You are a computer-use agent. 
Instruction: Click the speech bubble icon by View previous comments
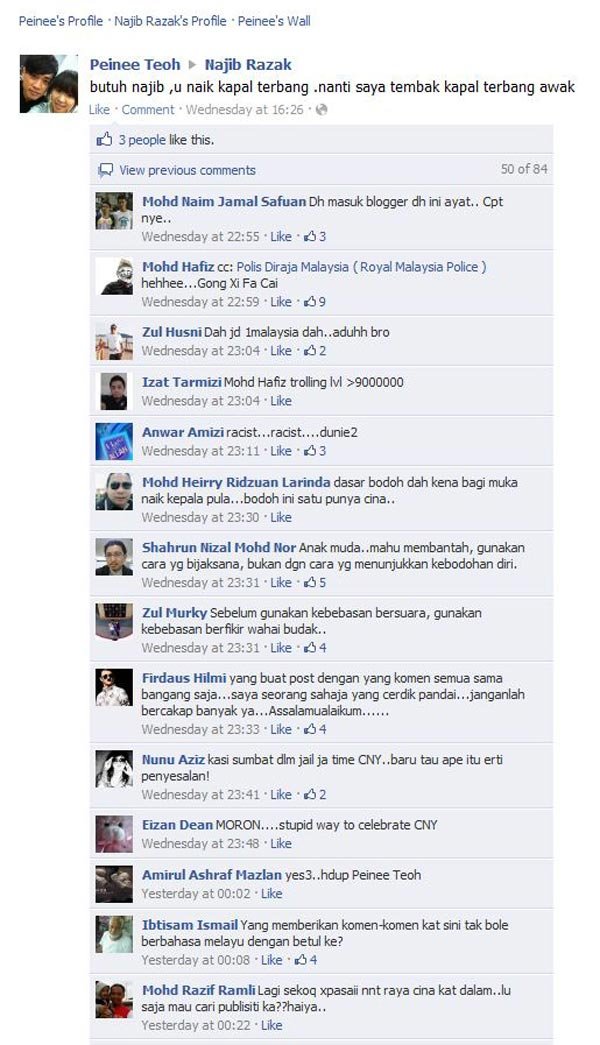pos(105,171)
